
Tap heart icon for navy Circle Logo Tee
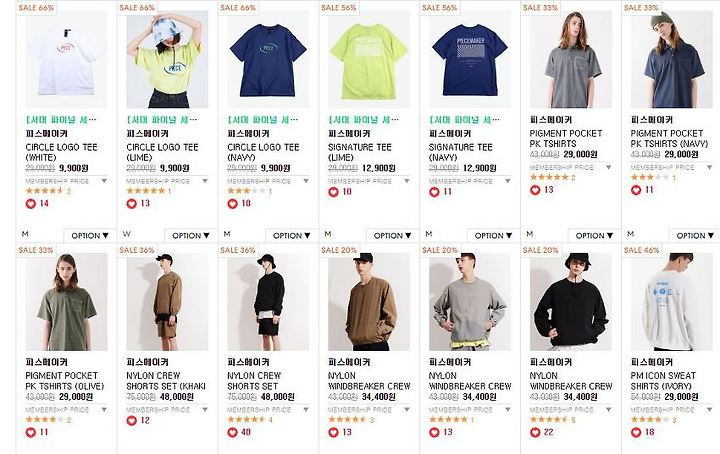(x=233, y=204)
